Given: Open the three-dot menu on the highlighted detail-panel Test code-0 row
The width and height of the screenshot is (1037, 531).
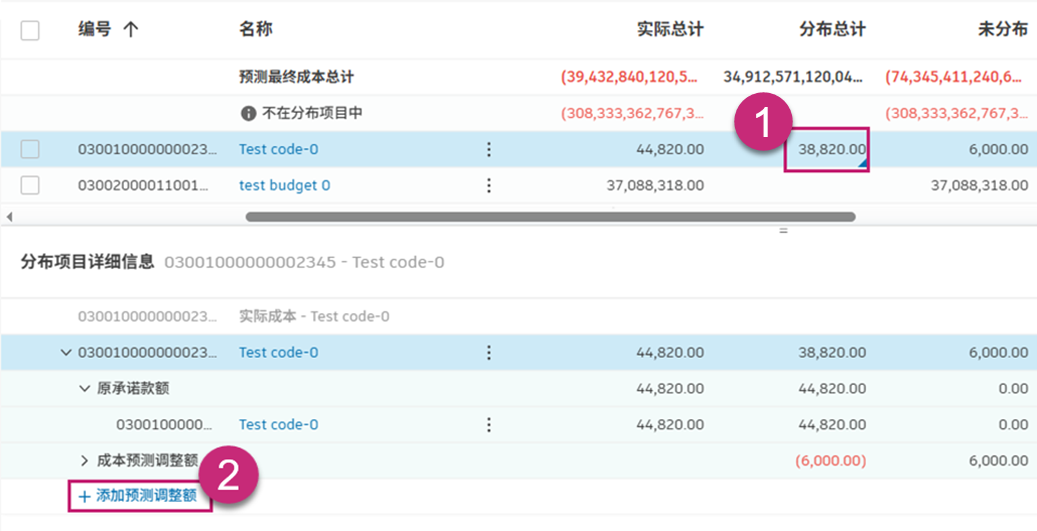Looking at the screenshot, I should pos(489,352).
